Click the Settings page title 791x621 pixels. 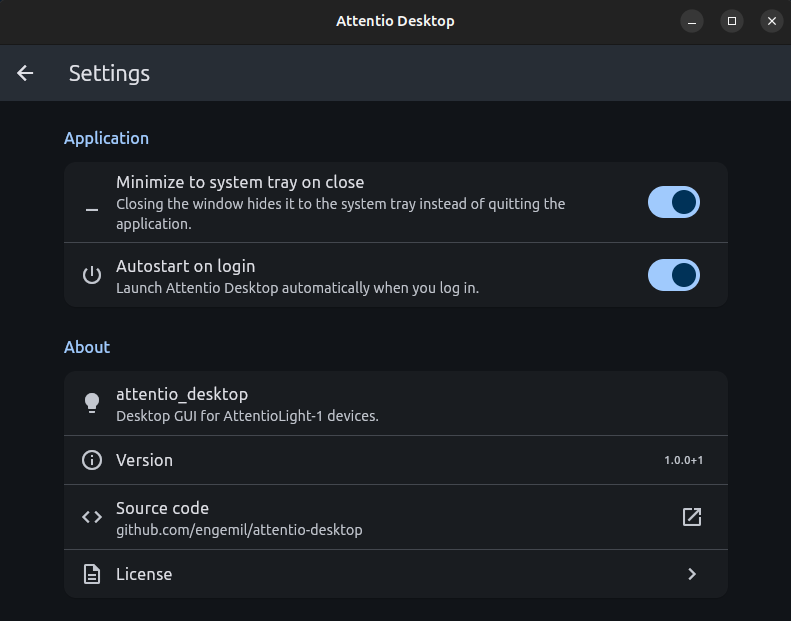point(109,74)
